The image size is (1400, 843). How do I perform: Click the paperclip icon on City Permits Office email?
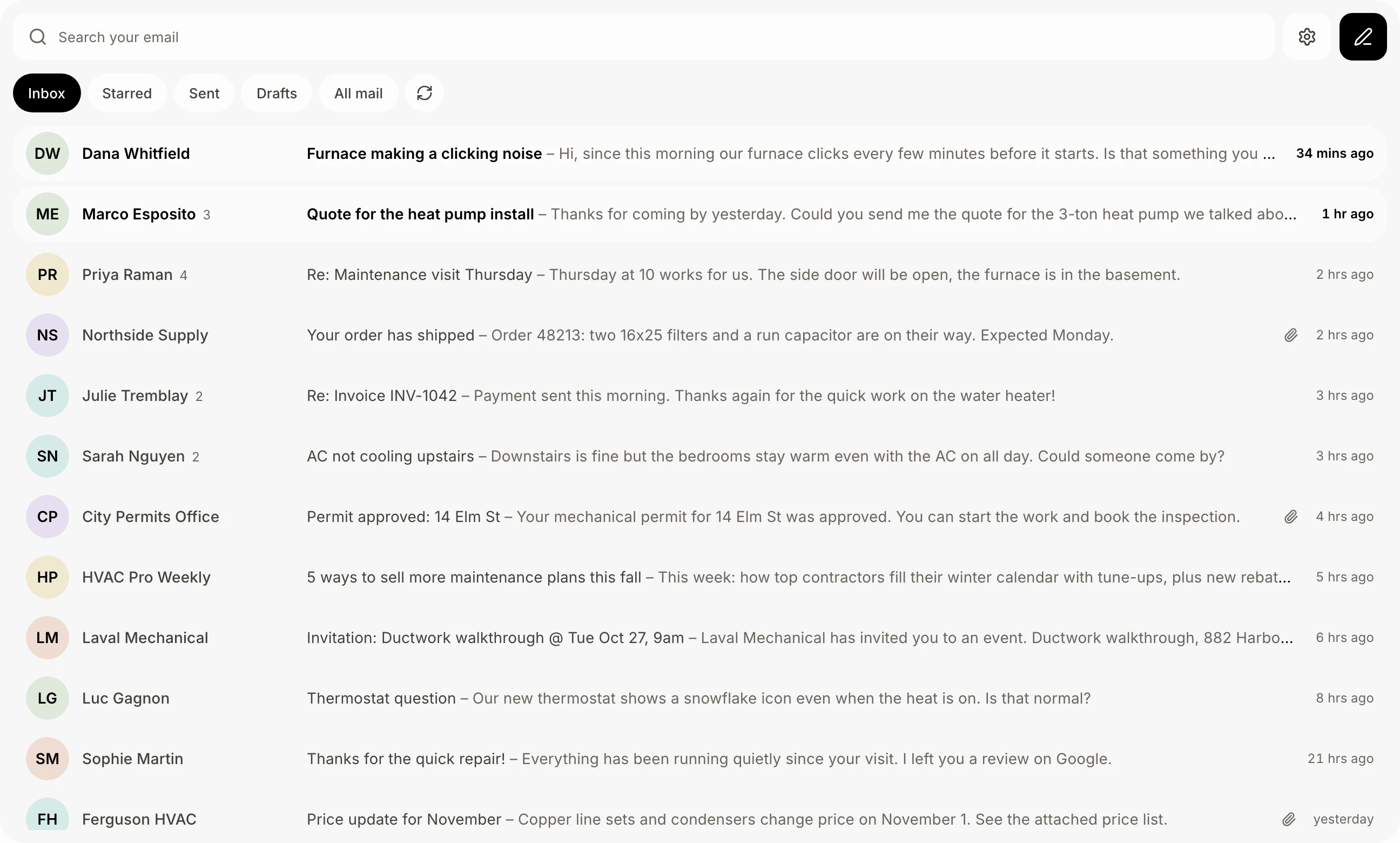point(1290,517)
